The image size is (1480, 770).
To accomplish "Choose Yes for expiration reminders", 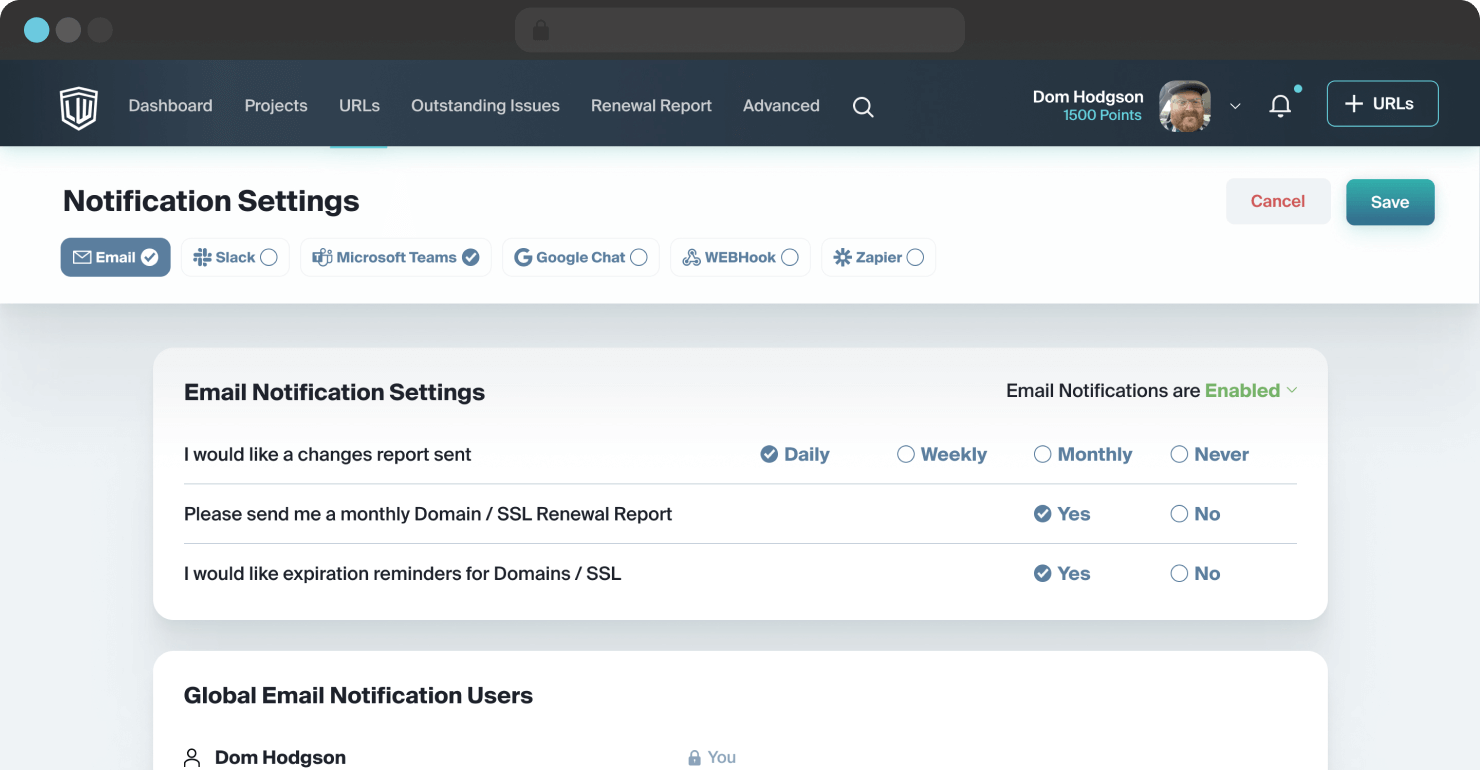I will point(1062,574).
